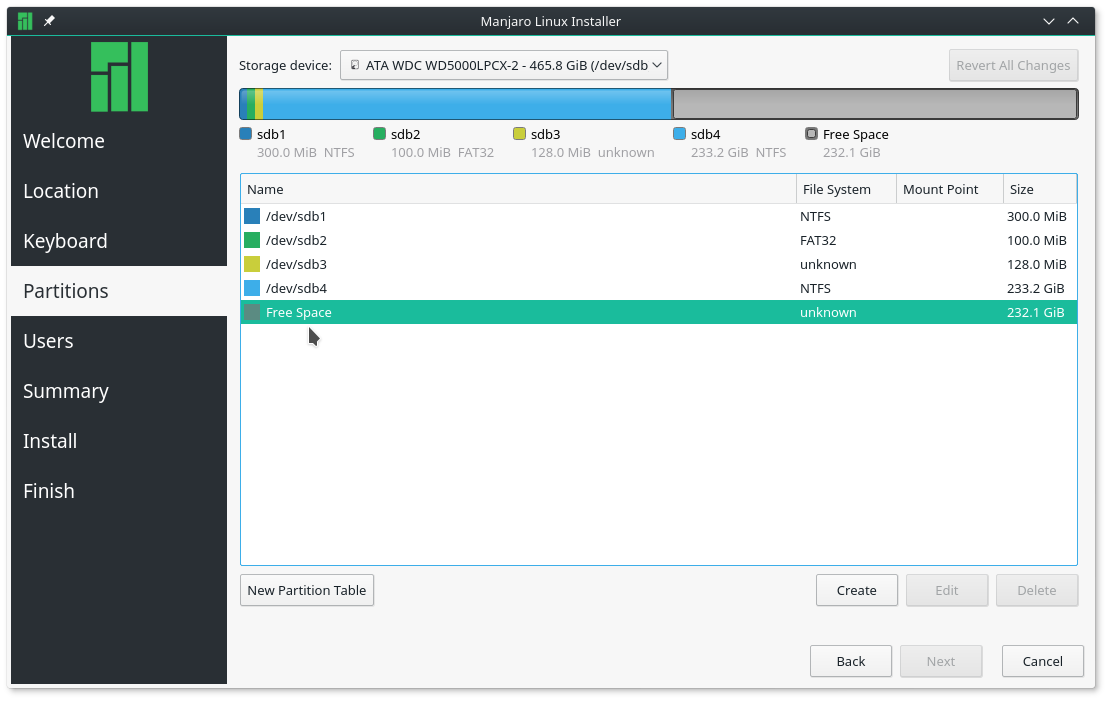Click the blue sdb1 legend square
The width and height of the screenshot is (1108, 701).
243,133
